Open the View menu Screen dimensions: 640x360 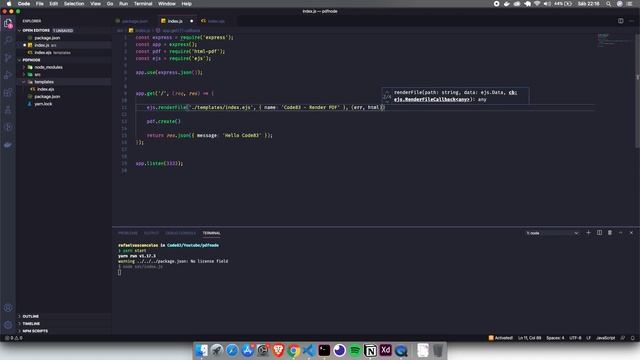[96, 4]
